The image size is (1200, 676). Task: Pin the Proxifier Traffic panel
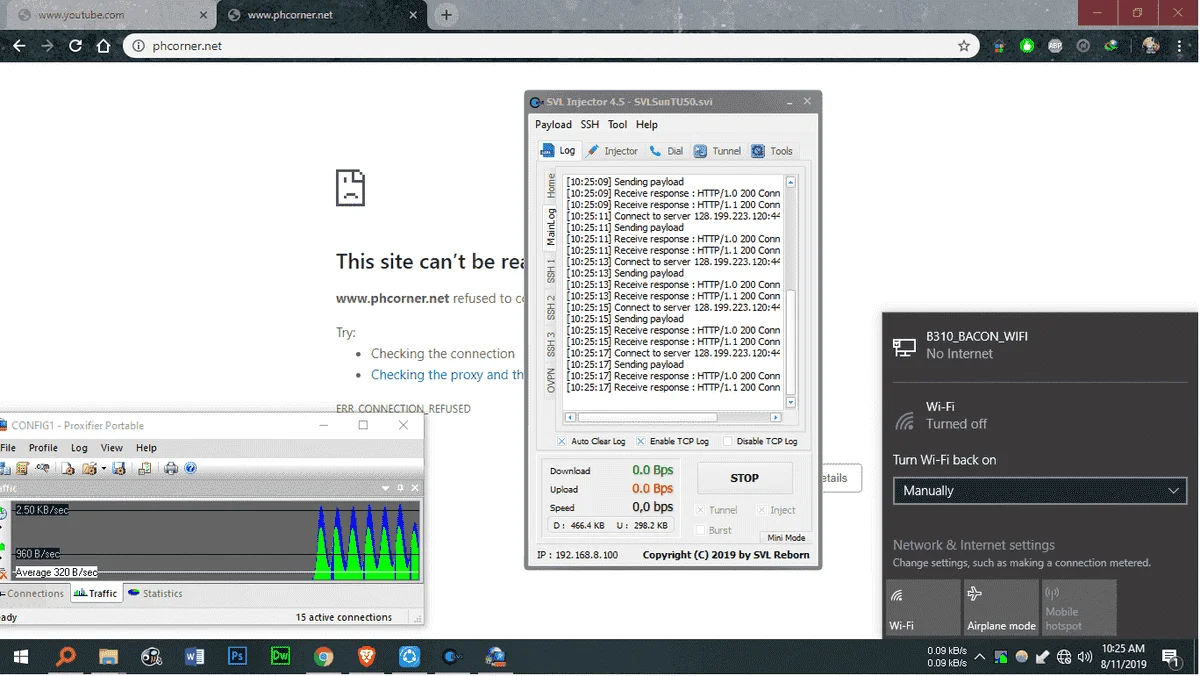tap(401, 488)
